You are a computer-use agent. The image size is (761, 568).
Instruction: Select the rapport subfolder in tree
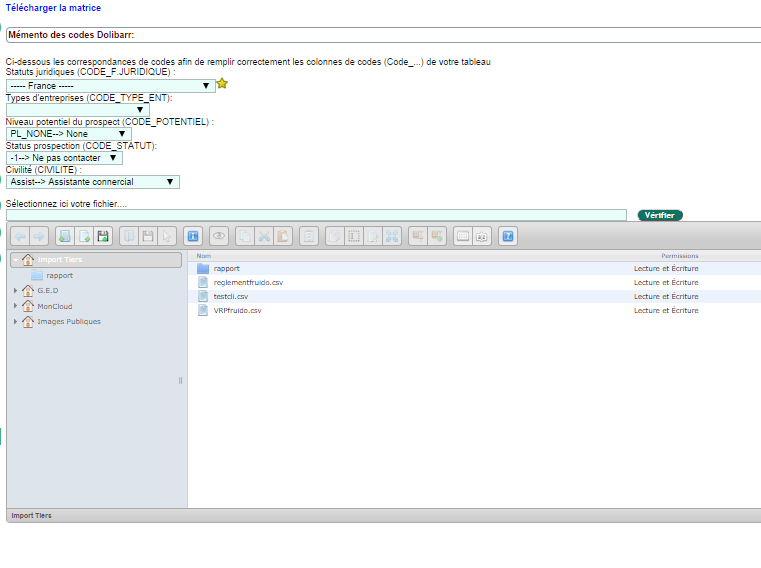(x=59, y=275)
